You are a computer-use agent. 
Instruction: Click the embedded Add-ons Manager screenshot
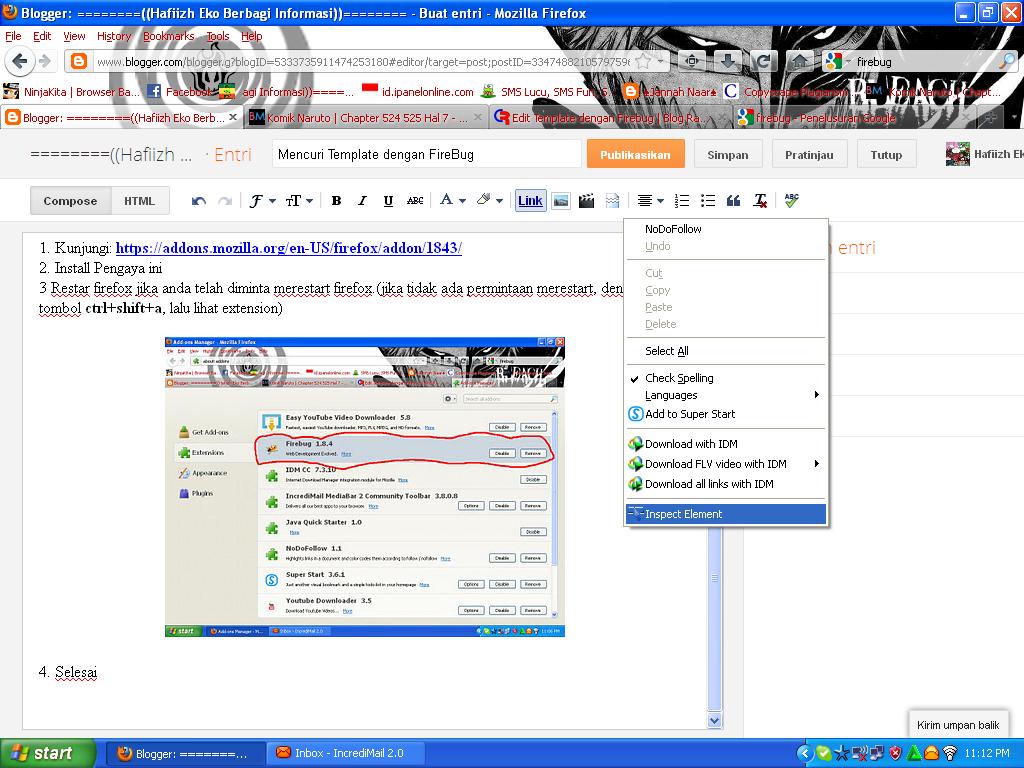(364, 487)
